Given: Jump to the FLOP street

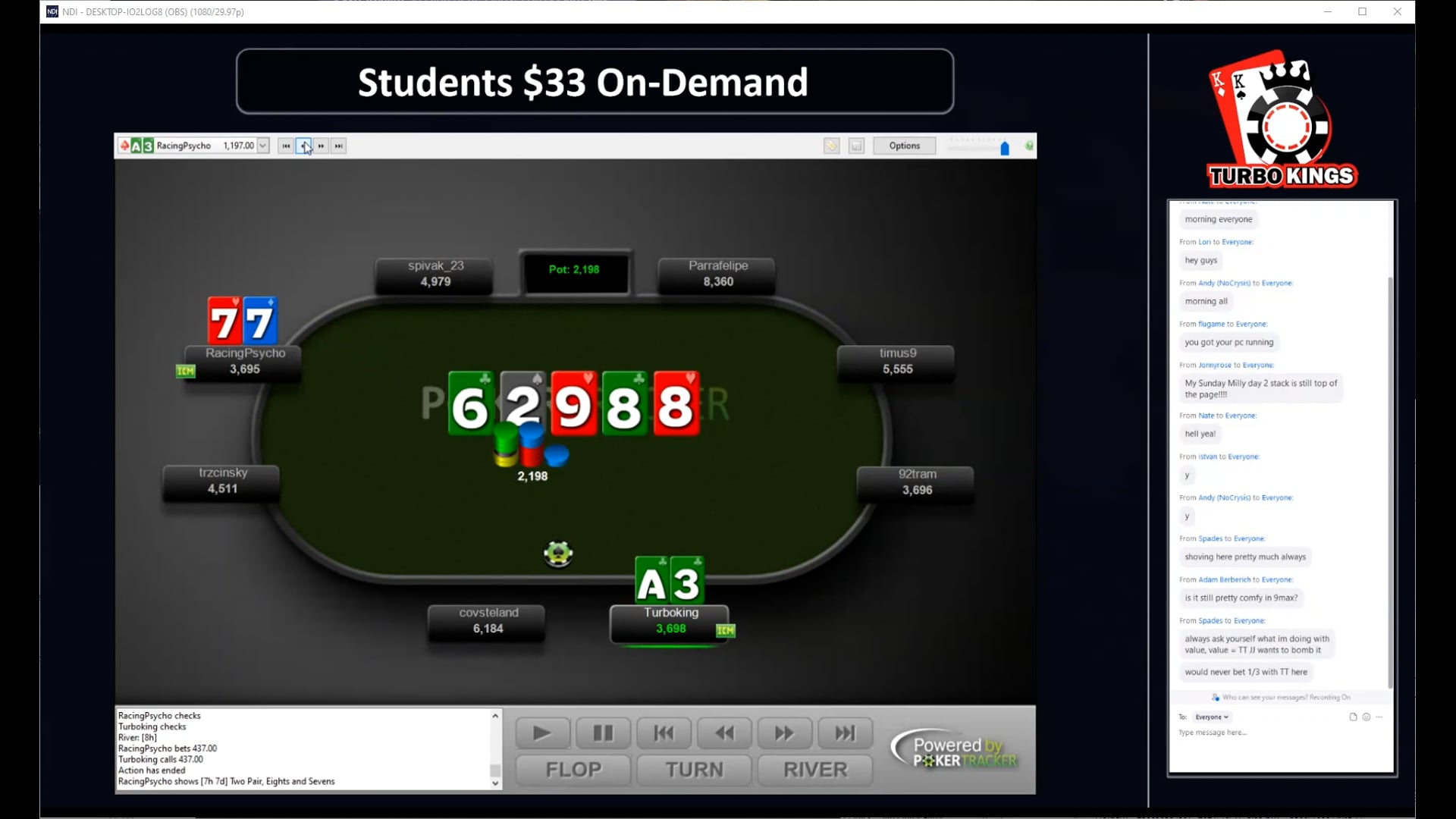Looking at the screenshot, I should coord(573,770).
